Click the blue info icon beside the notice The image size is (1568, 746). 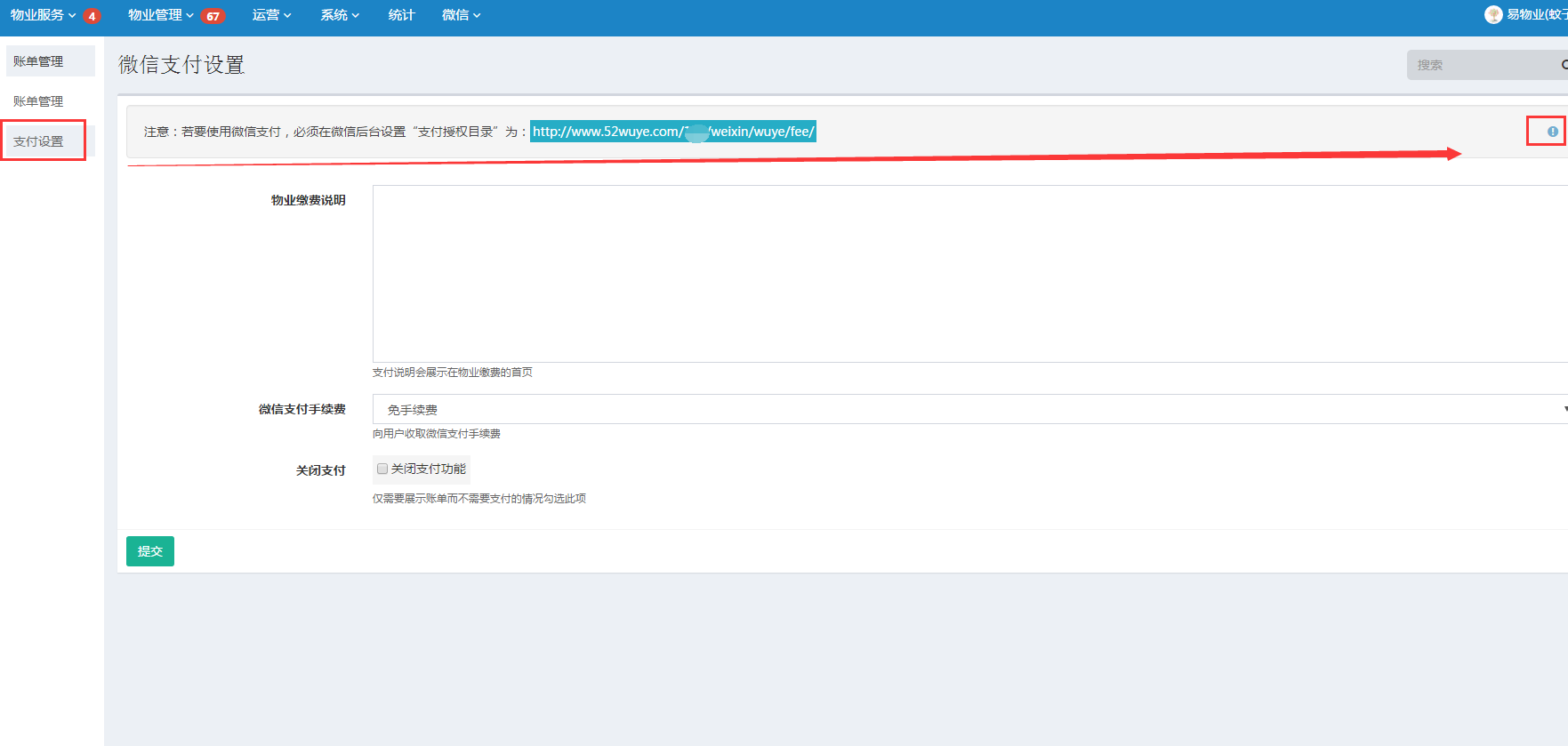point(1552,132)
